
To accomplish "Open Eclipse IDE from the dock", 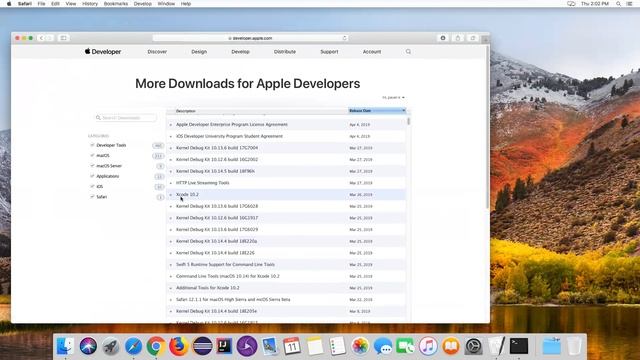I will pyautogui.click(x=202, y=346).
